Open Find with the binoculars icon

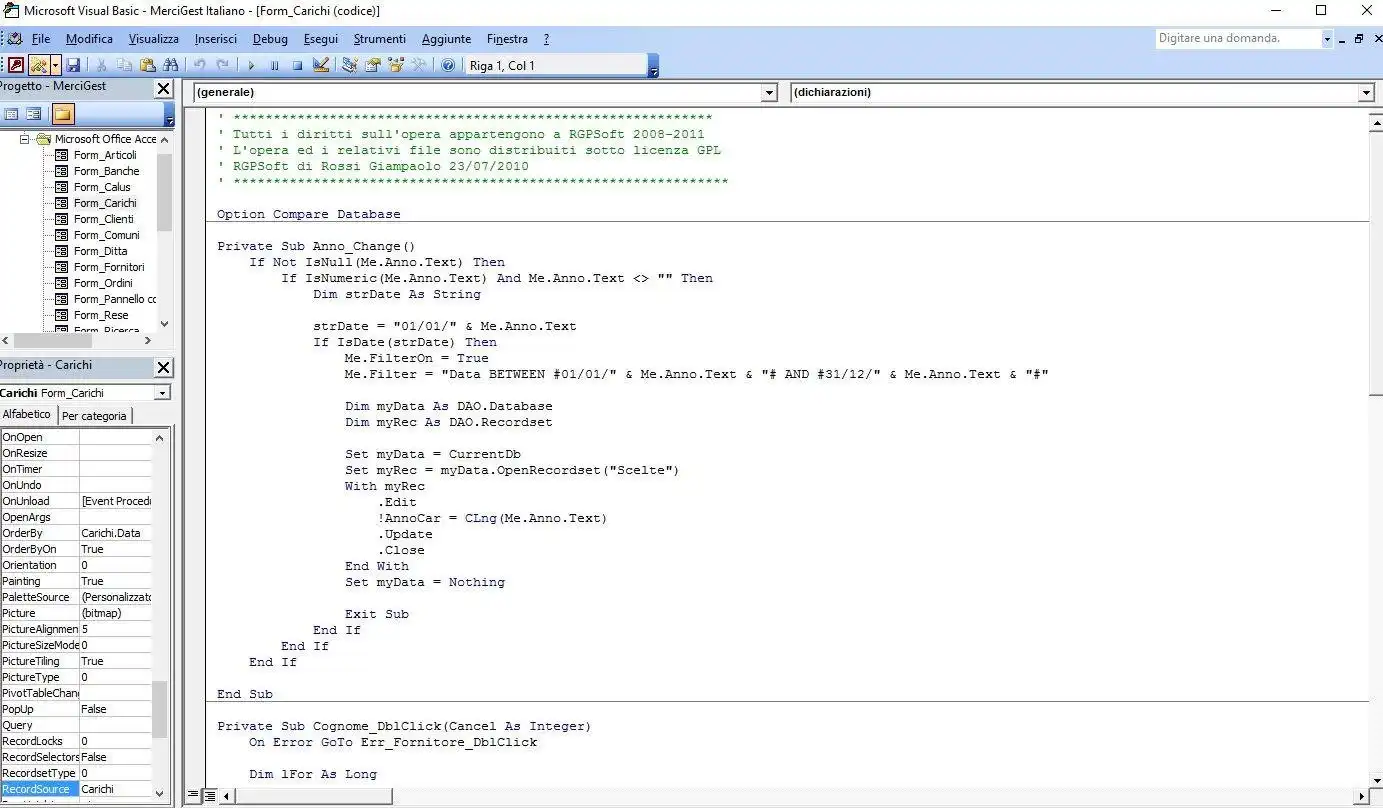tap(170, 65)
